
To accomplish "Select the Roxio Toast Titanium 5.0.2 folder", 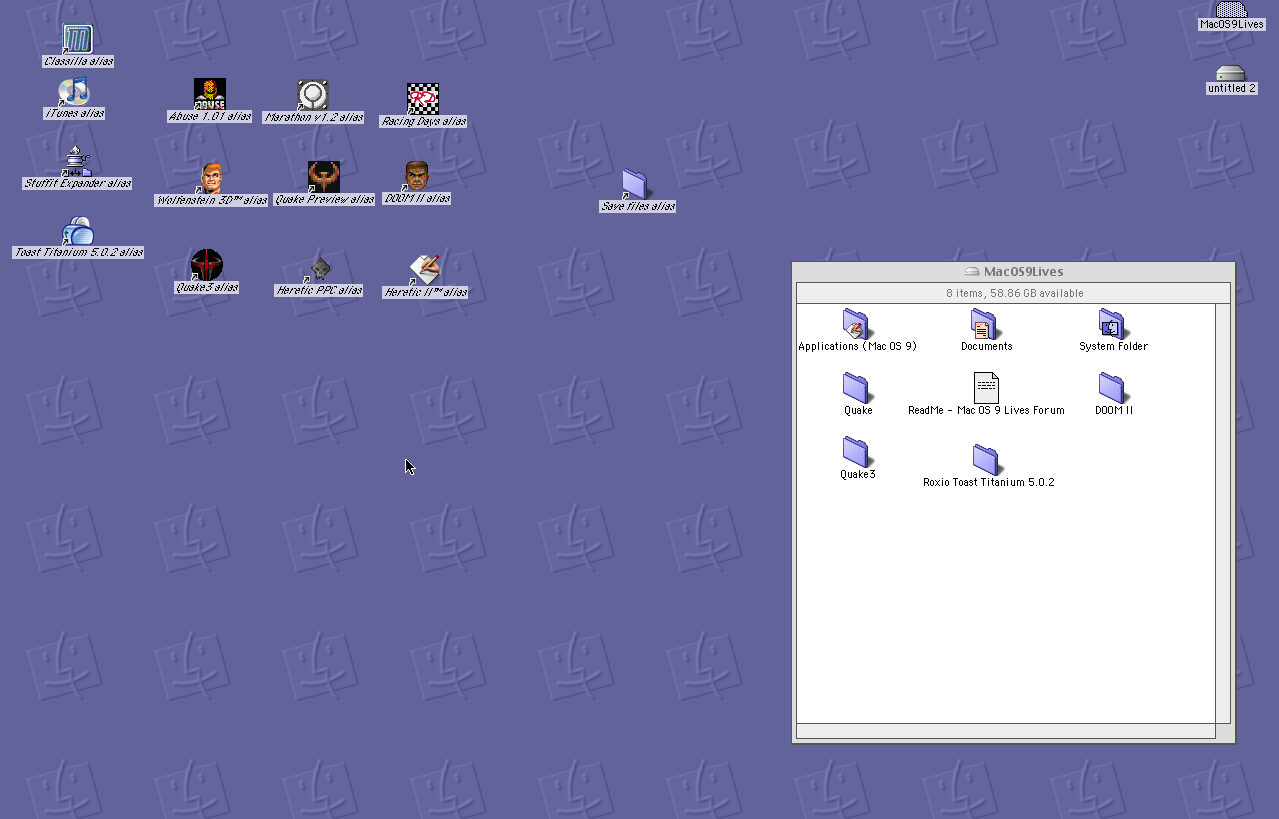I will point(986,460).
